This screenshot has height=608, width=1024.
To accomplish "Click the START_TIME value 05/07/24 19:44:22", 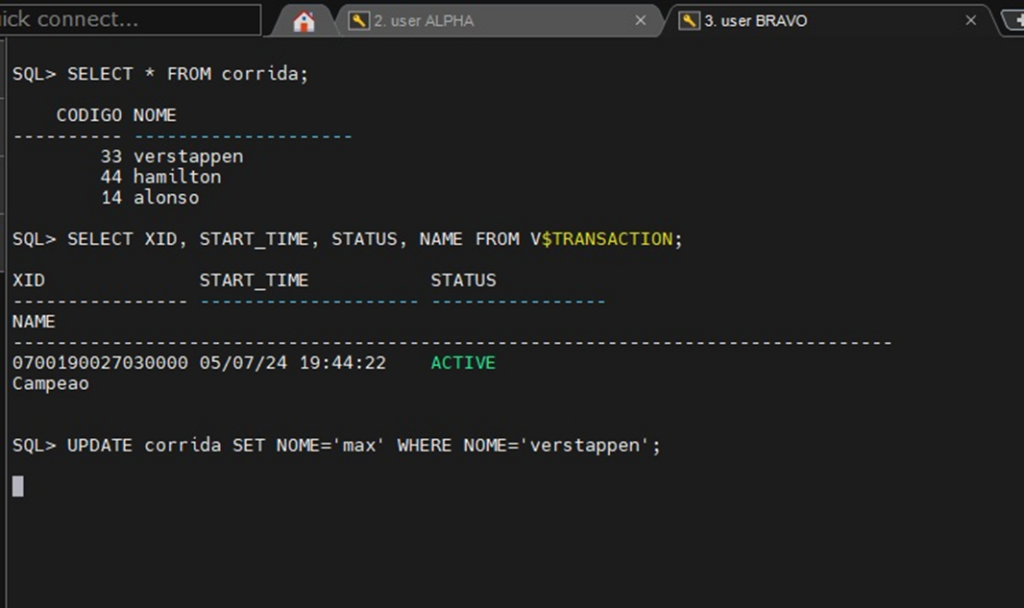I will 292,363.
